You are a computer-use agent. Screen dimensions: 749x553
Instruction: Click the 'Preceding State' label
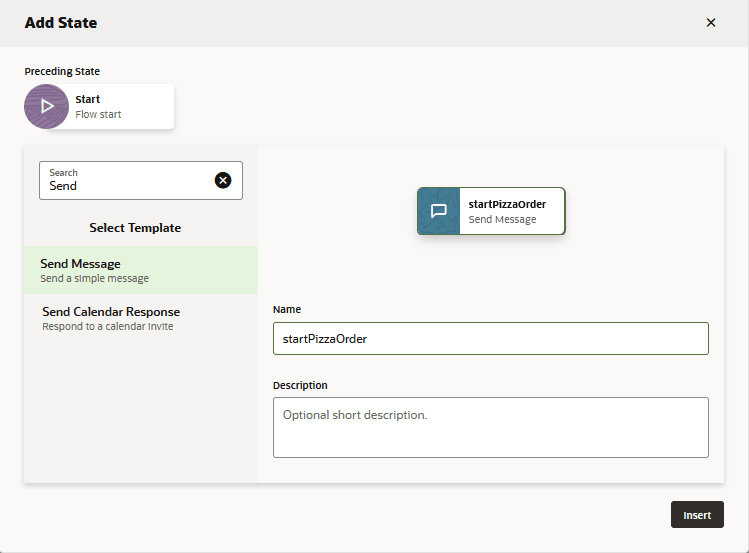pyautogui.click(x=62, y=71)
